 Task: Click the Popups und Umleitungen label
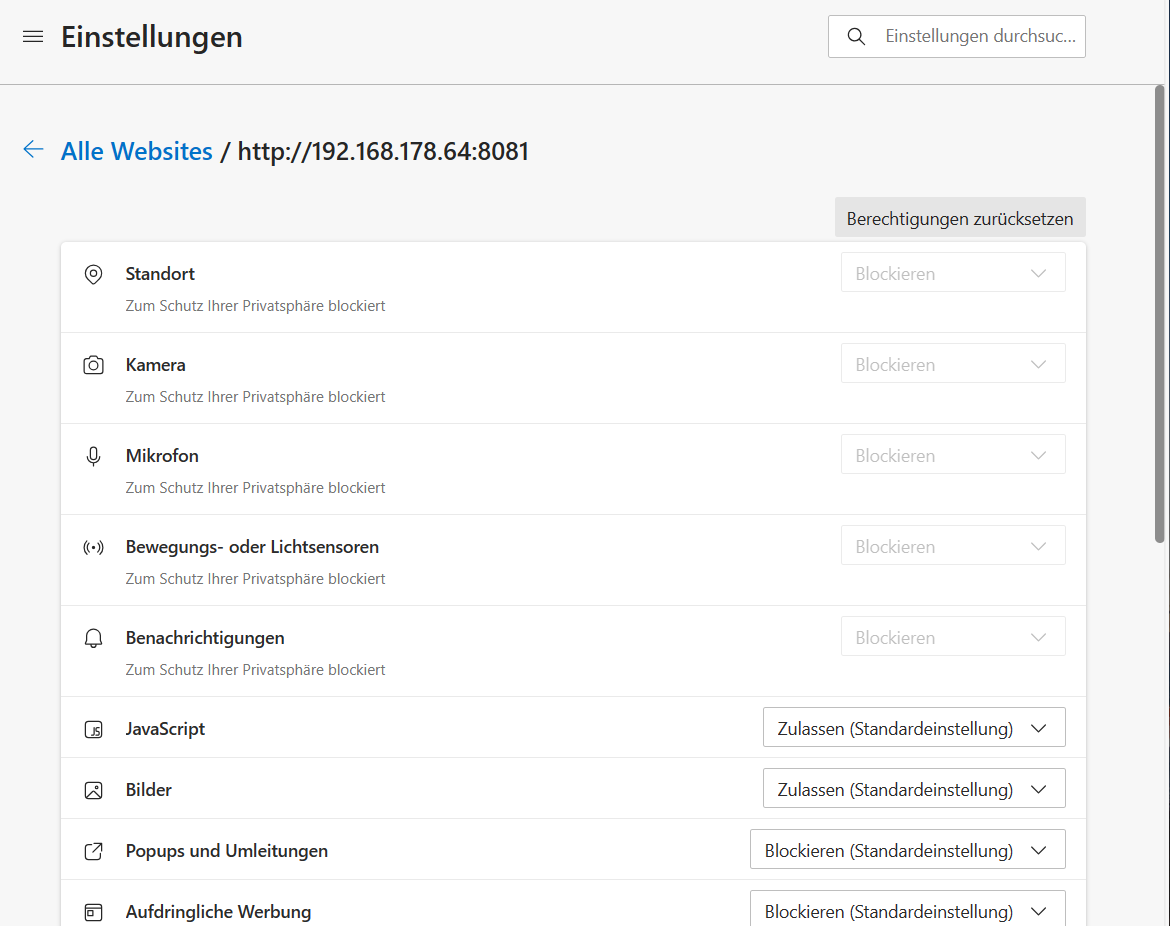pos(227,851)
